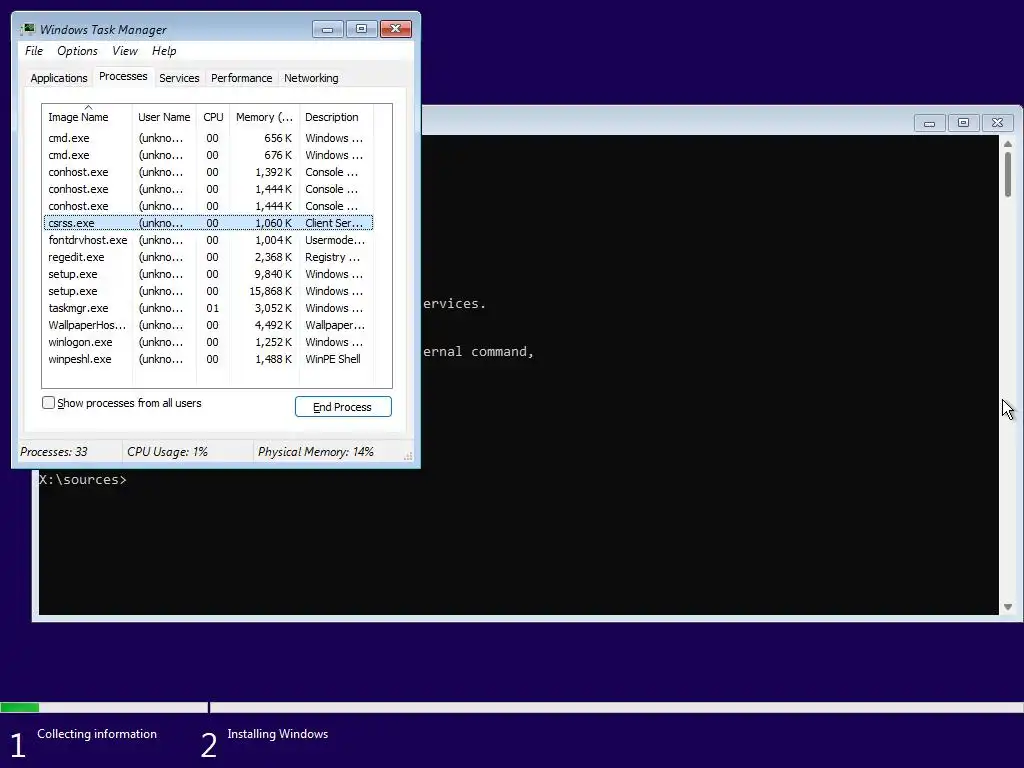The width and height of the screenshot is (1024, 768).
Task: Click the Task Manager title bar icon
Action: (27, 29)
